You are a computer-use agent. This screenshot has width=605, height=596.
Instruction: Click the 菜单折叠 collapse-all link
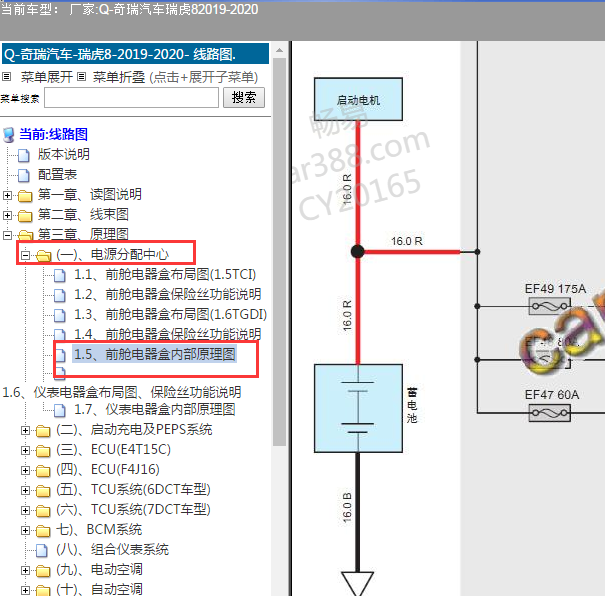tap(118, 77)
